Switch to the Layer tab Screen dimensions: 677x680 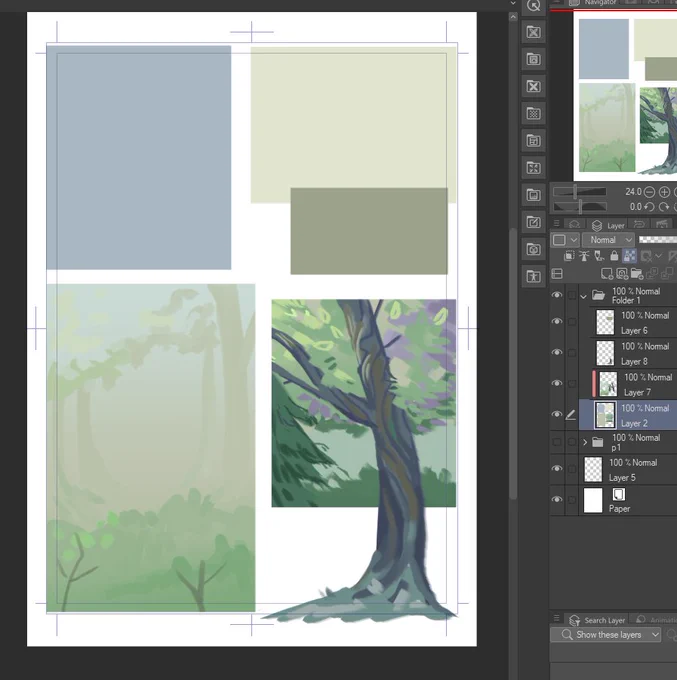tap(608, 226)
